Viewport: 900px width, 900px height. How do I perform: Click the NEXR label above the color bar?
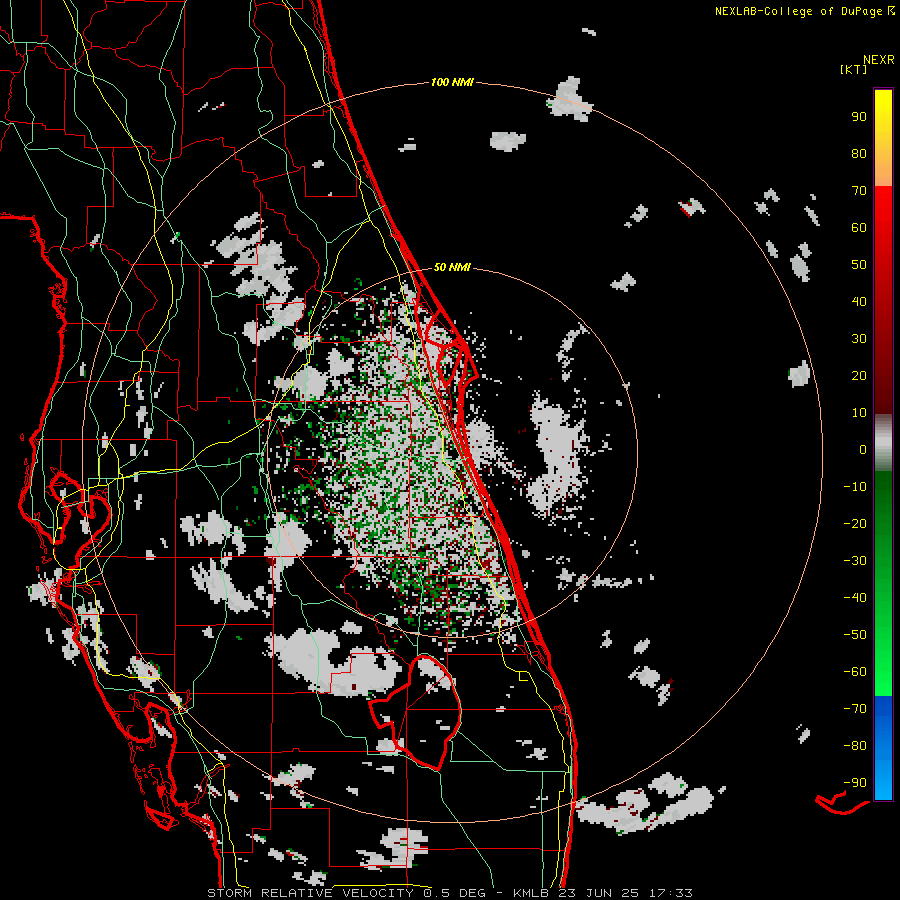(x=879, y=60)
